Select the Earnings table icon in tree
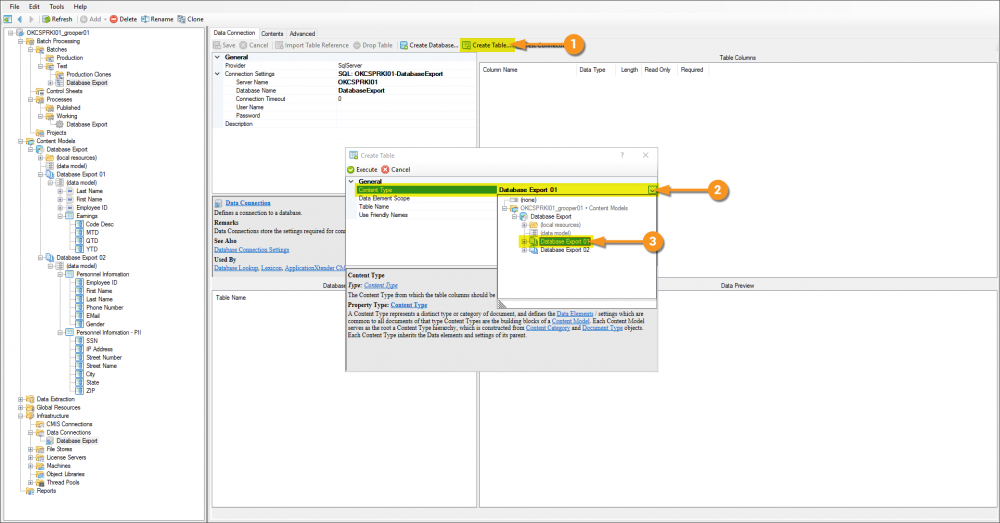The image size is (1000, 523). pyautogui.click(x=70, y=216)
